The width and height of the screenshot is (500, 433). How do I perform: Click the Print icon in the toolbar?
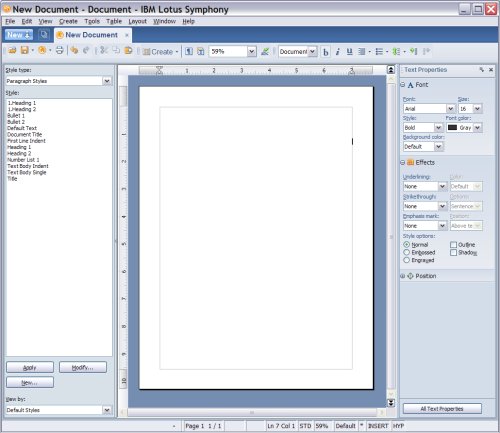(59, 51)
